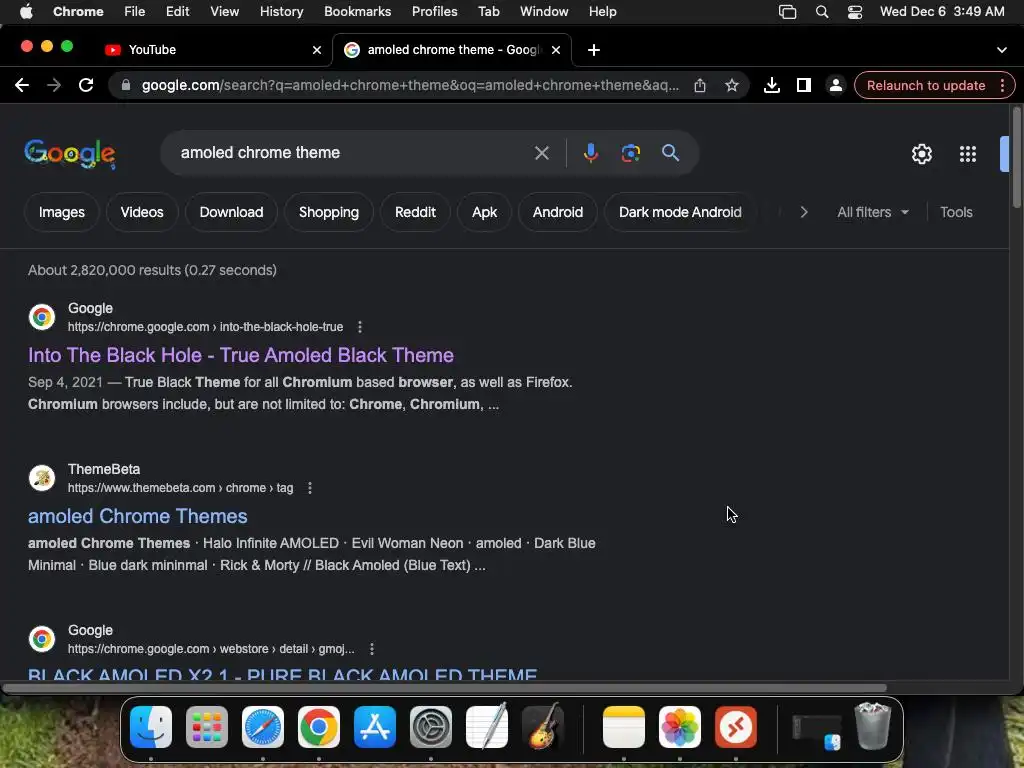Open macOS Control Center icon

click(x=855, y=12)
